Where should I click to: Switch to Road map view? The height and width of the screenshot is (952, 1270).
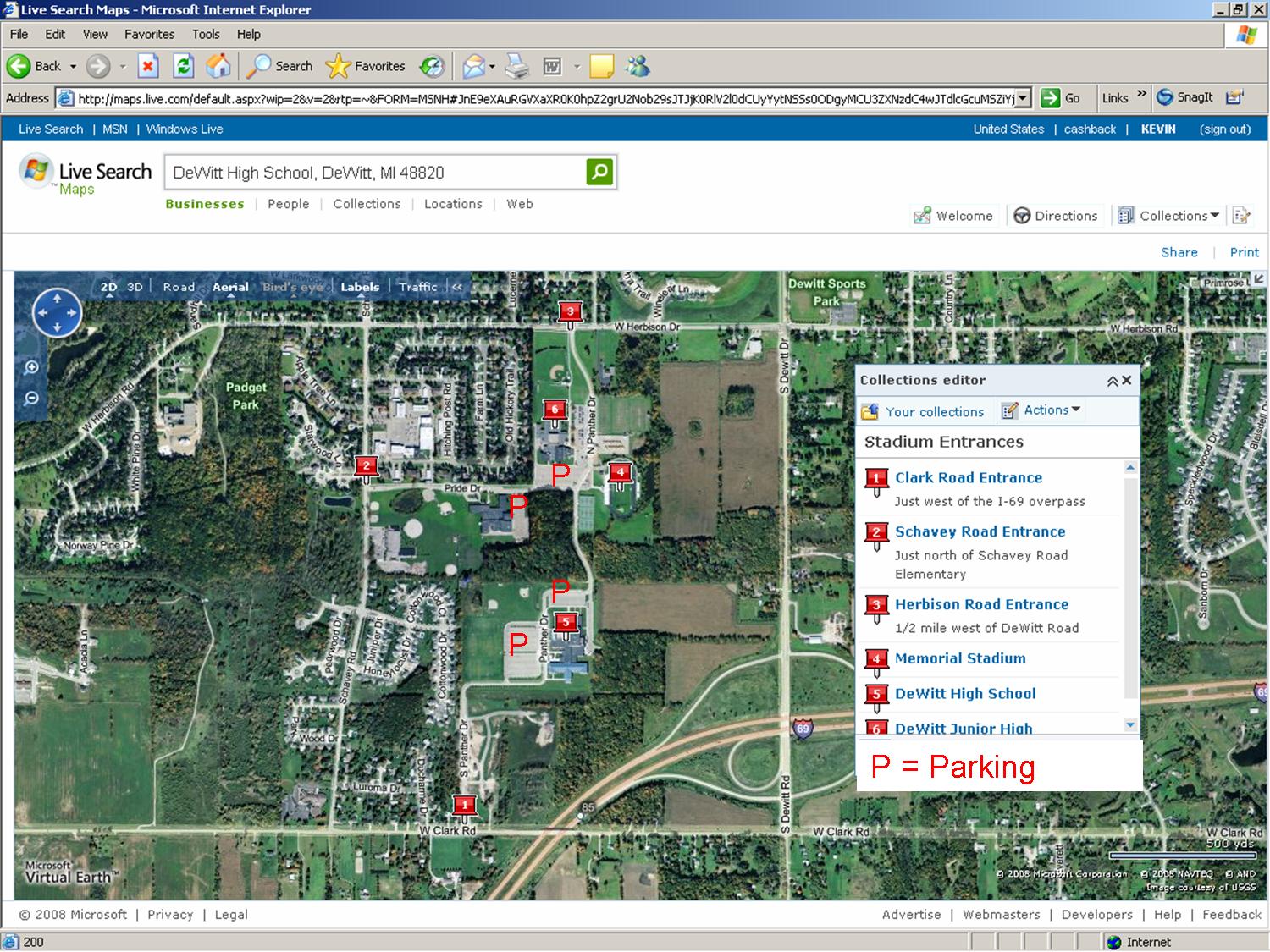coord(179,287)
